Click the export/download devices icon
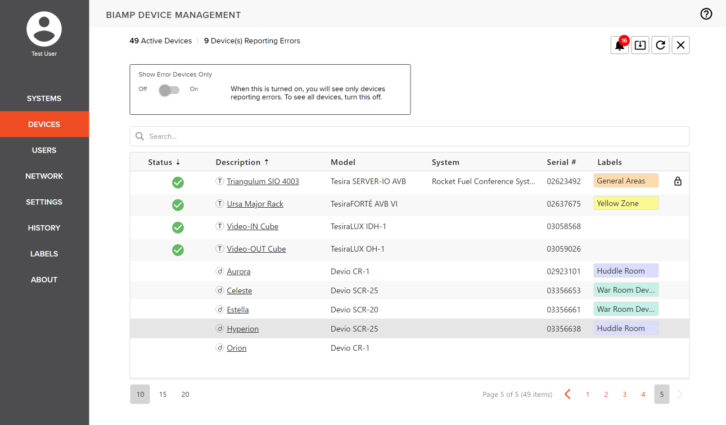This screenshot has width=726, height=425. coord(640,45)
